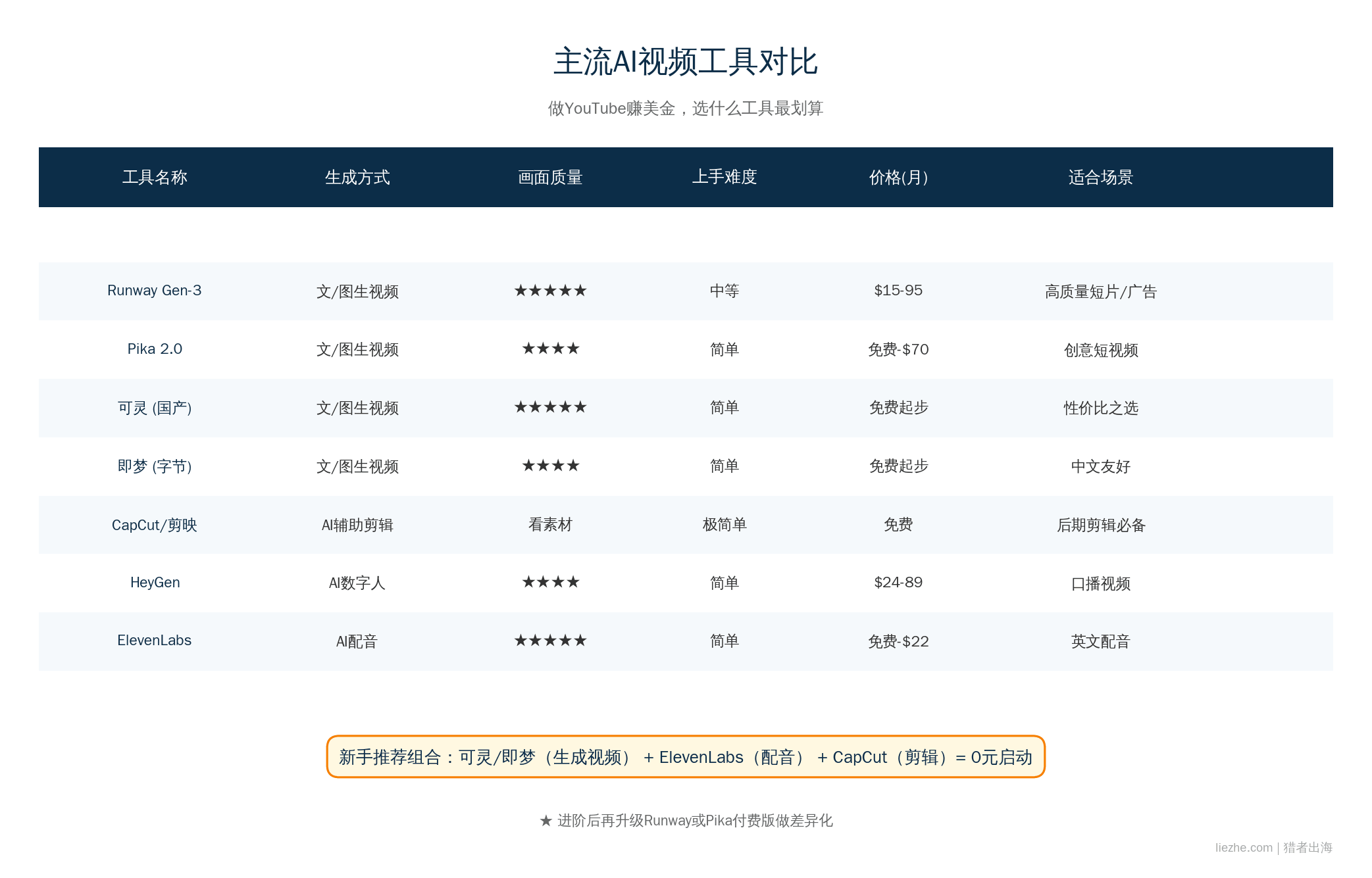Click 后期剪辑必备 scenario cell
This screenshot has height=878, width=1372.
pos(1101,525)
